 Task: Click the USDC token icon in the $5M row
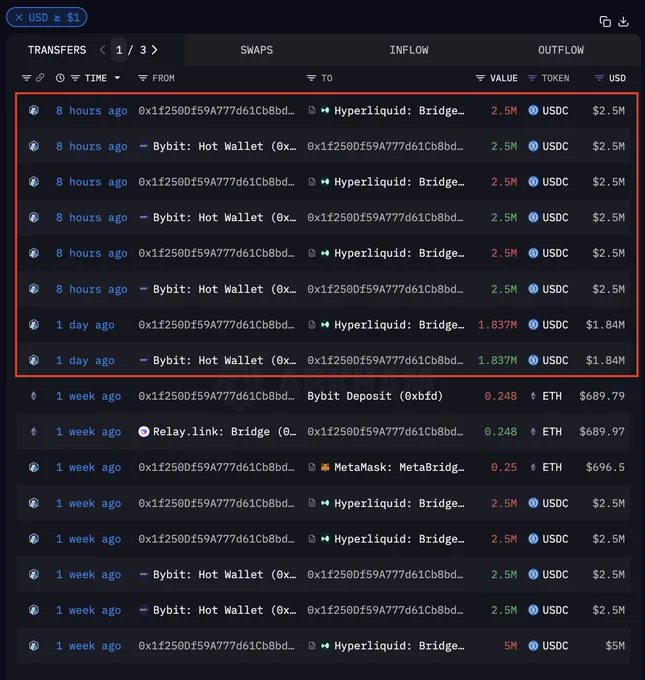click(534, 646)
